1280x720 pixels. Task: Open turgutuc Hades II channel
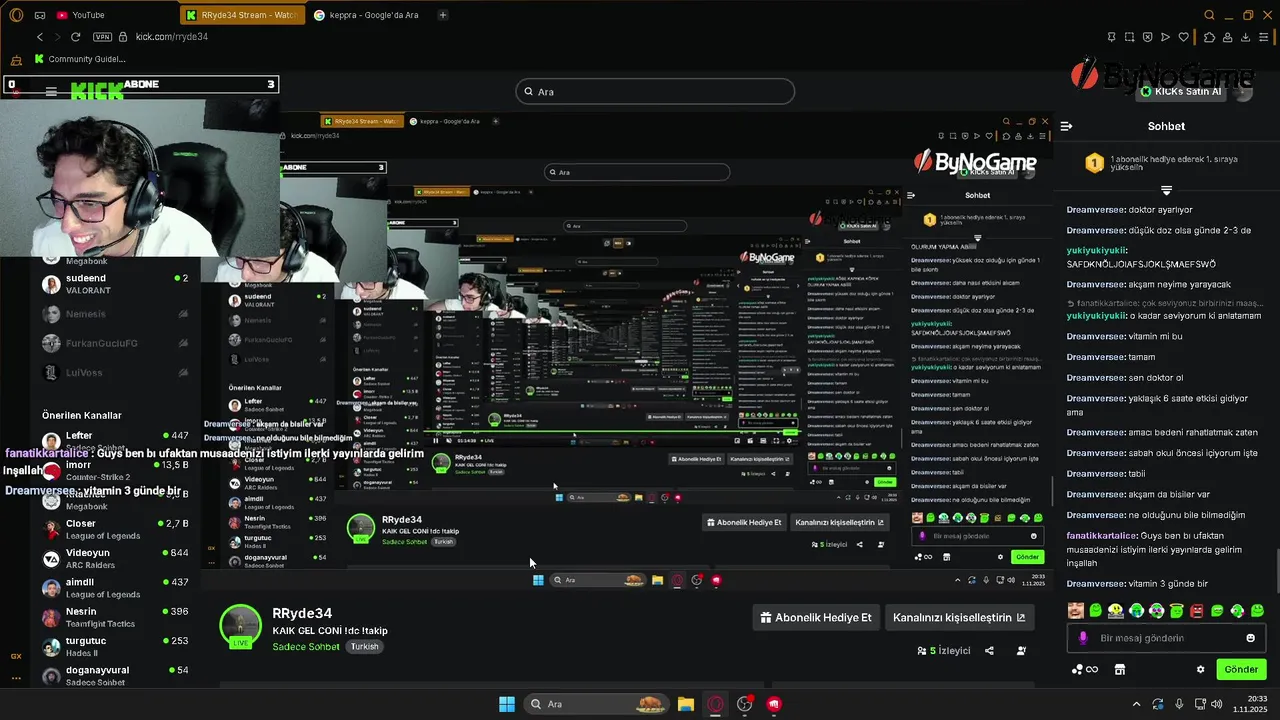click(115, 646)
